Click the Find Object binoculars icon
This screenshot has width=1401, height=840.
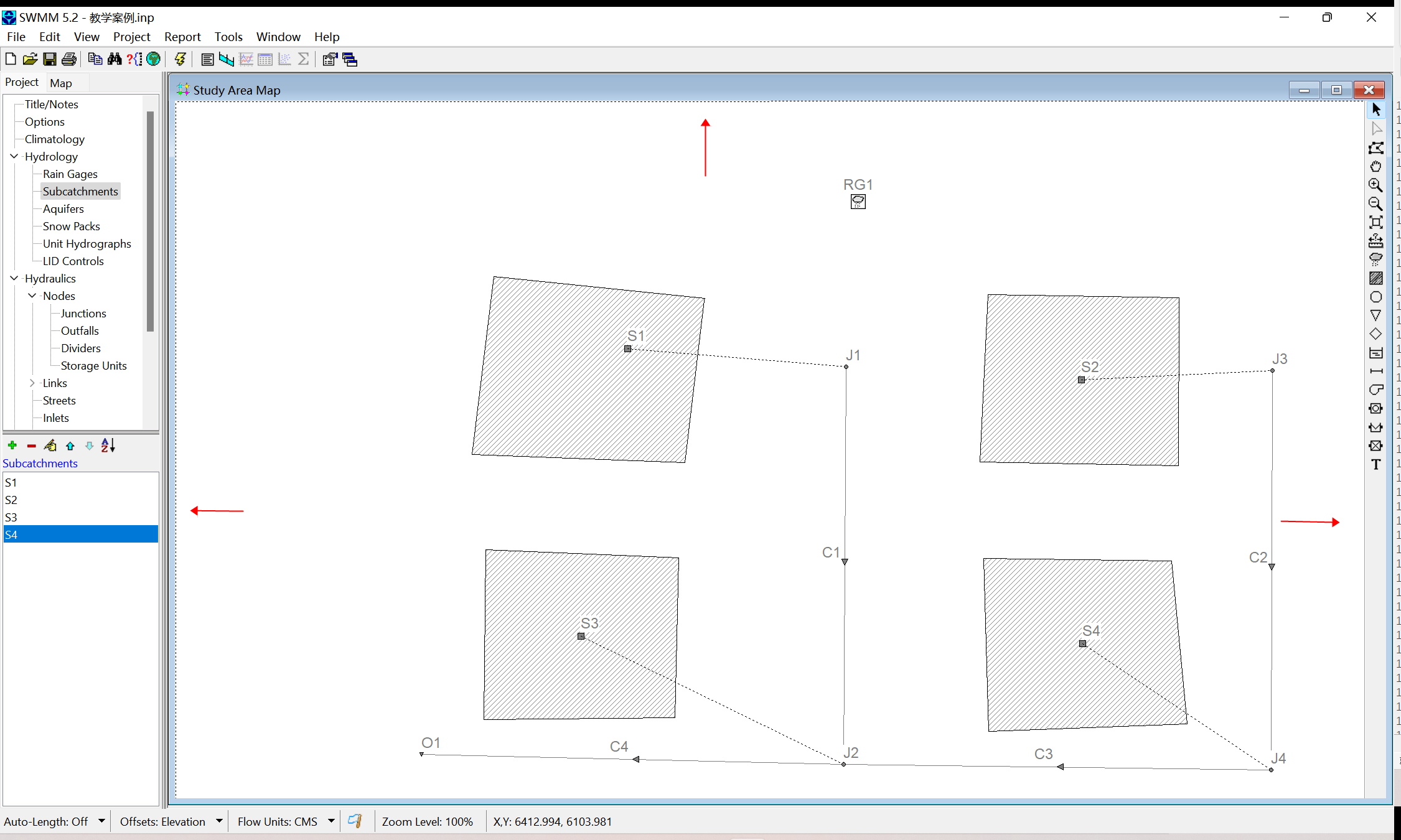115,59
